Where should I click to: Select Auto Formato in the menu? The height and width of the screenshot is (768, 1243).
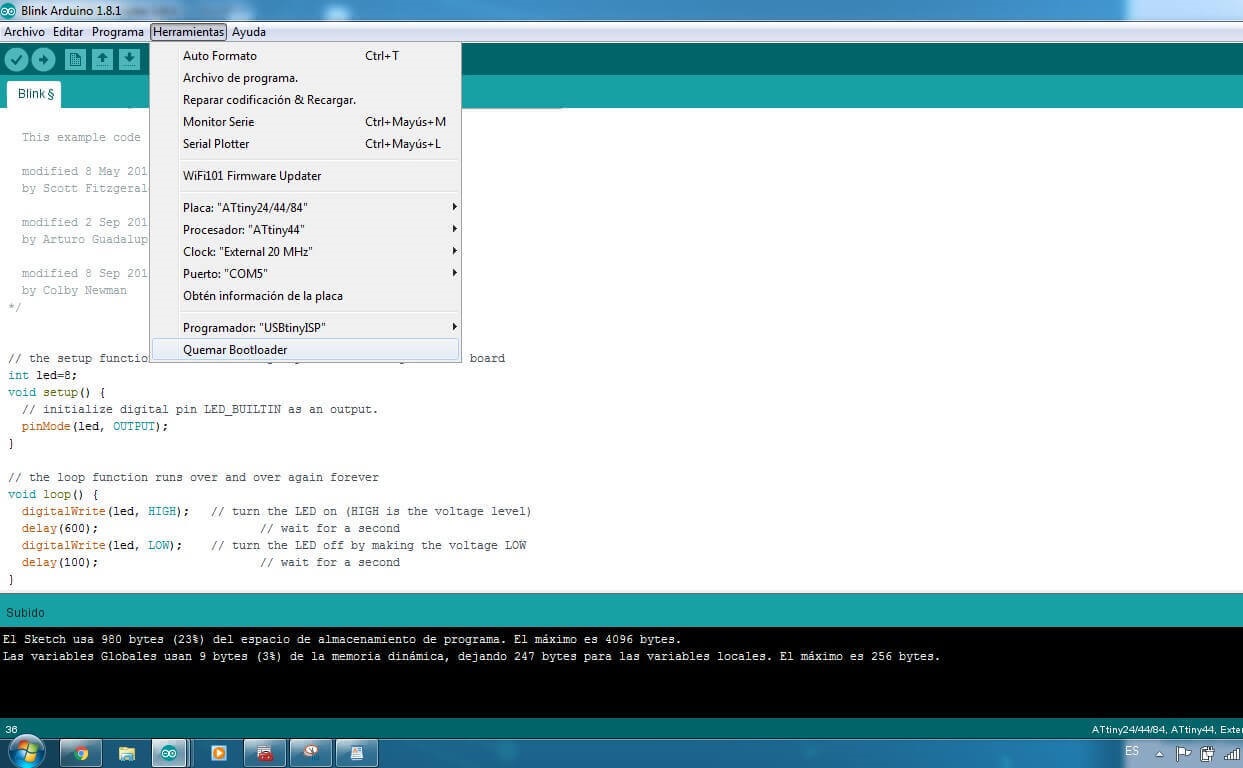point(305,56)
